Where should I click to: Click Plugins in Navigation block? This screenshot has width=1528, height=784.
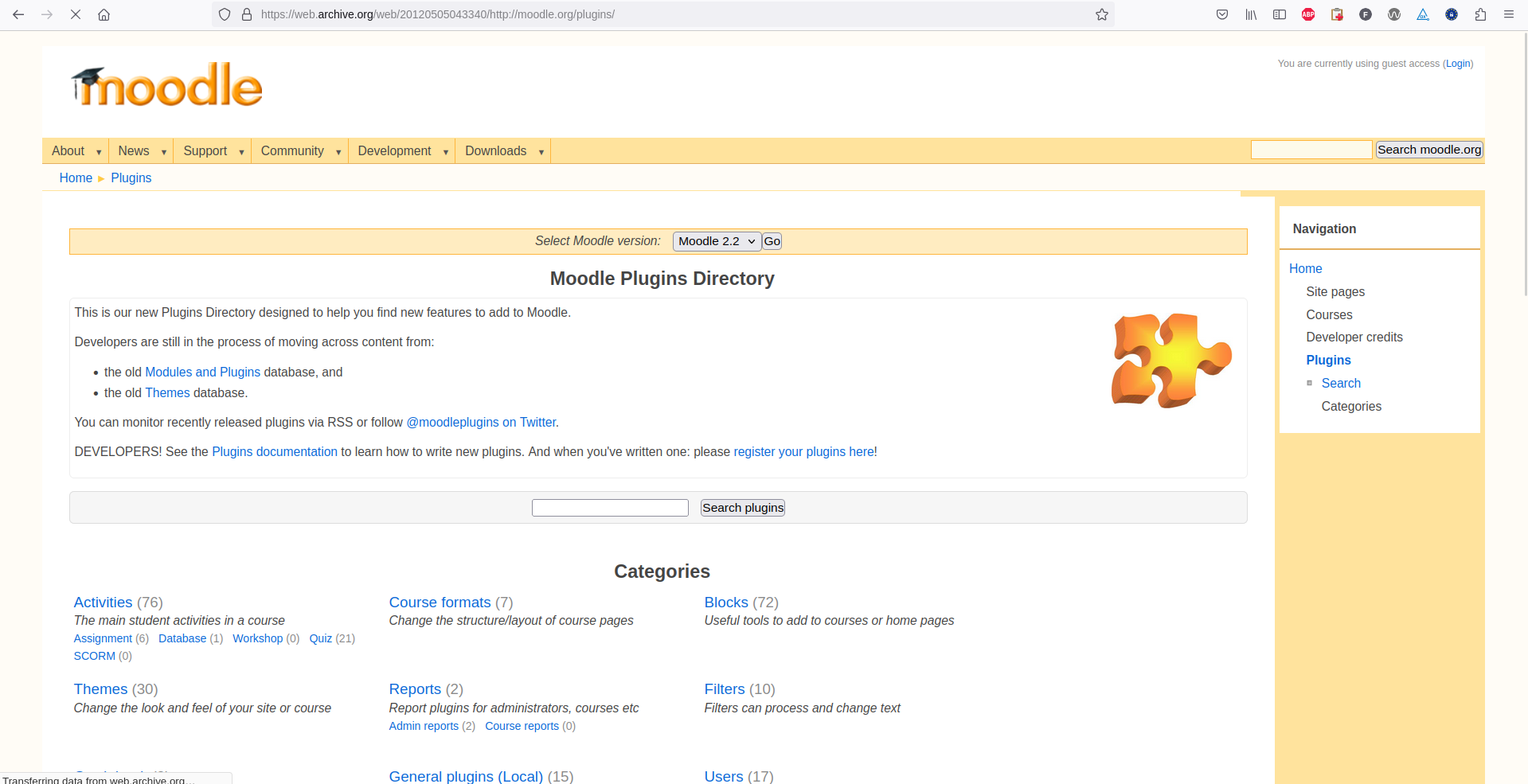click(1328, 361)
